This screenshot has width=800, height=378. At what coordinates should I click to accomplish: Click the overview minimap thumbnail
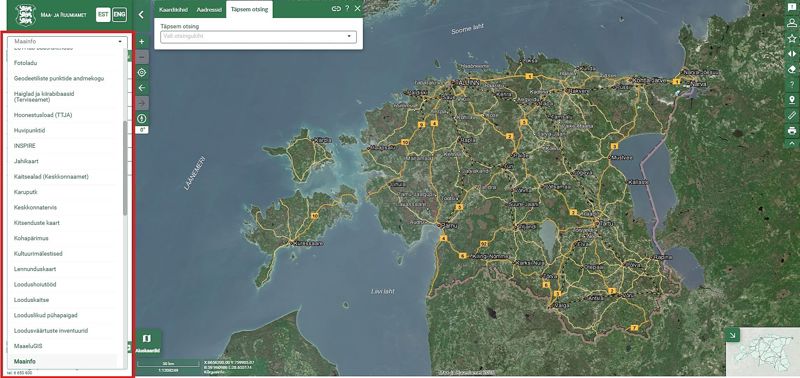(x=762, y=352)
